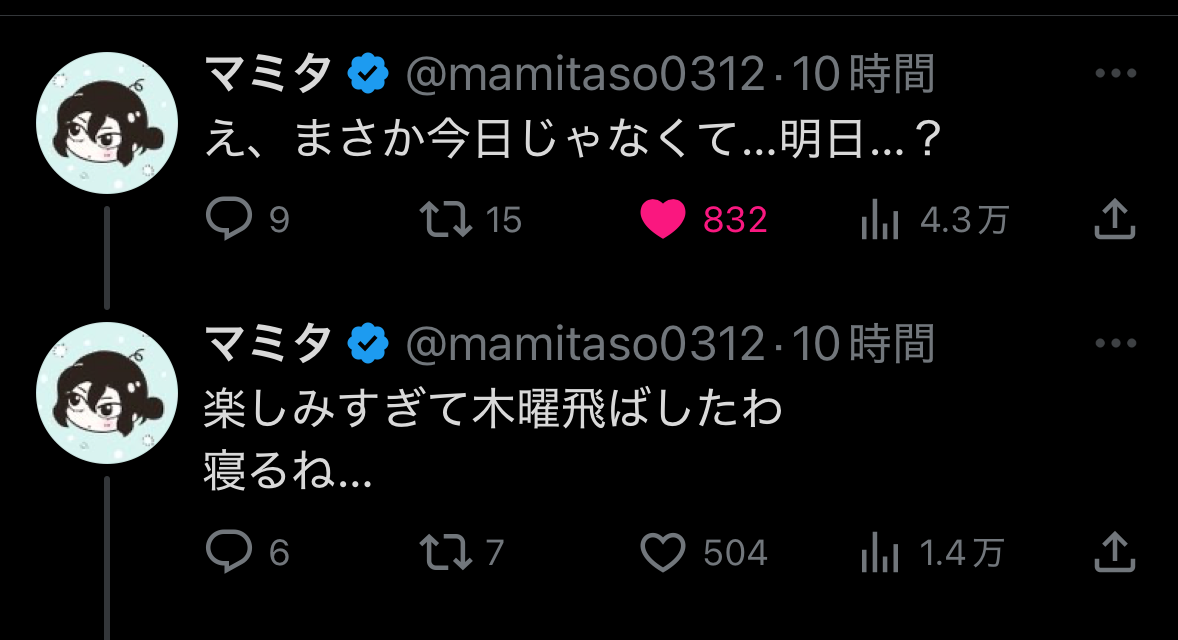Share the first tweet
The width and height of the screenshot is (1178, 640).
(1114, 220)
